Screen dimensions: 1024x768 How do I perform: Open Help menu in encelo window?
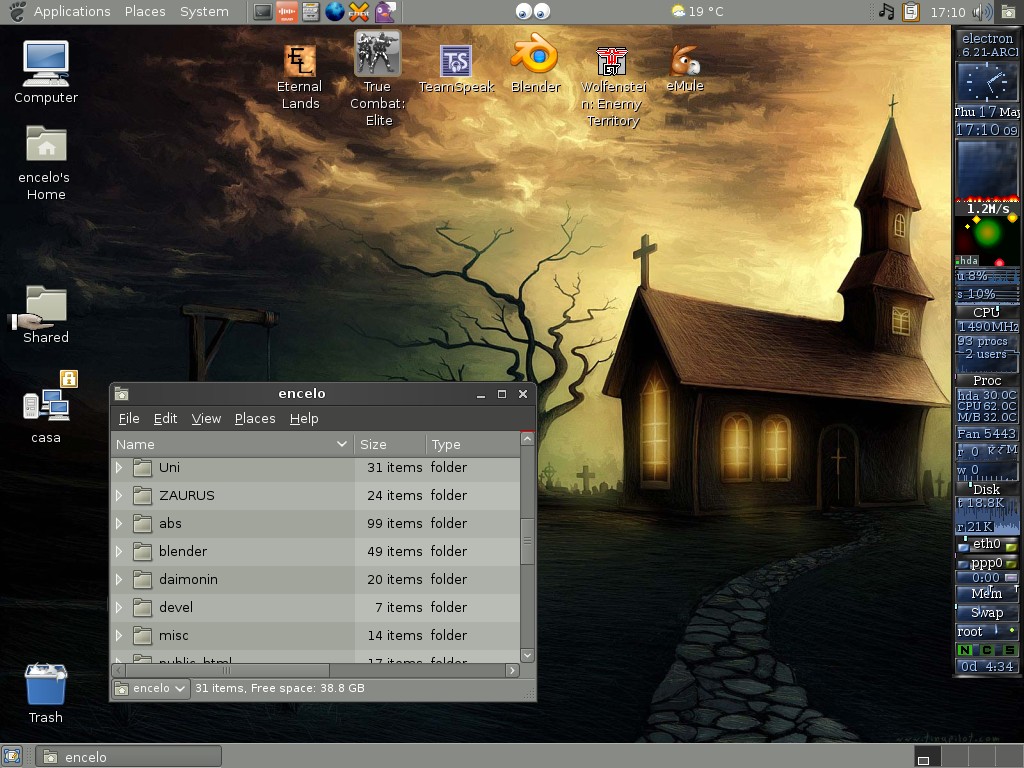point(304,419)
